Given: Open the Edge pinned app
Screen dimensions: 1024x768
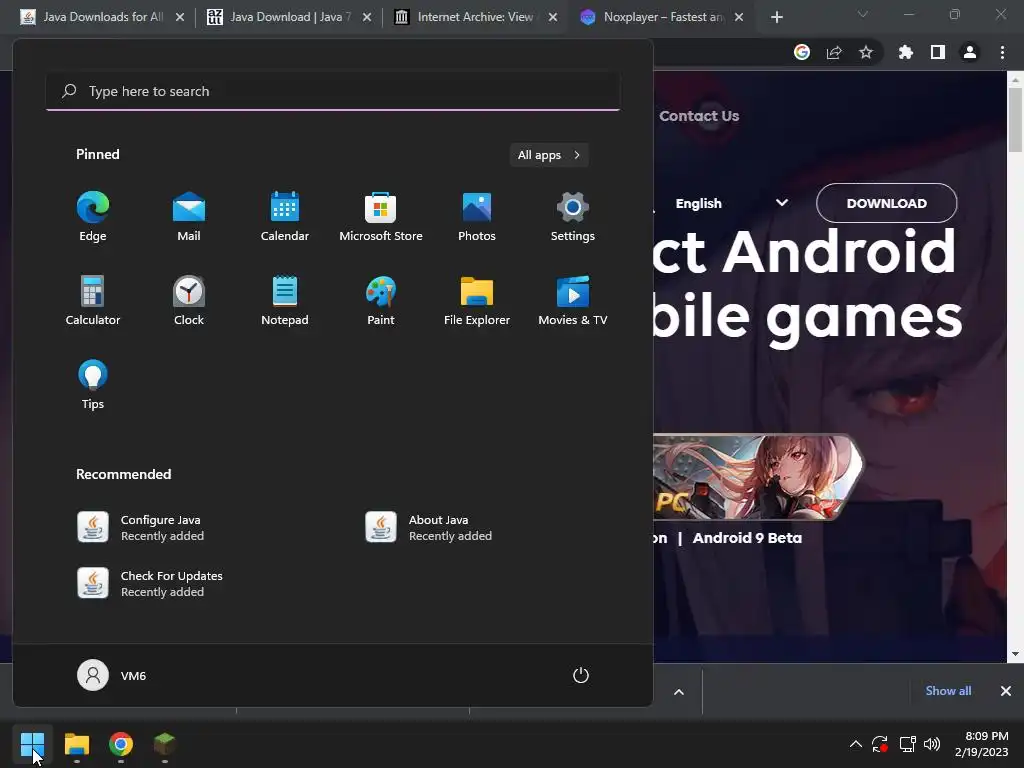Looking at the screenshot, I should click(93, 217).
